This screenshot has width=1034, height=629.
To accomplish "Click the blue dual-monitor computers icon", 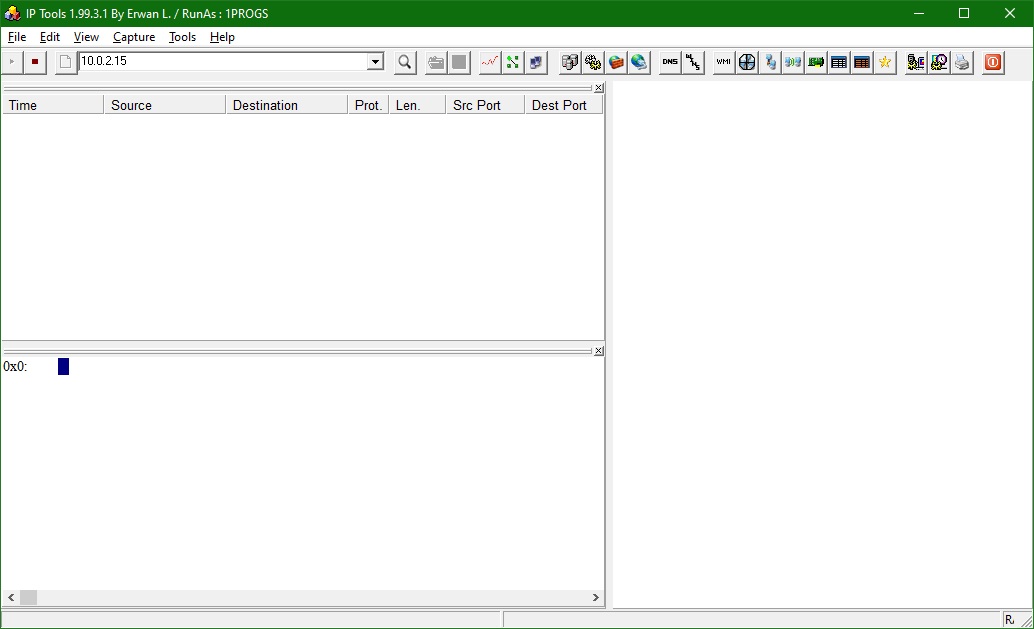I will [536, 62].
